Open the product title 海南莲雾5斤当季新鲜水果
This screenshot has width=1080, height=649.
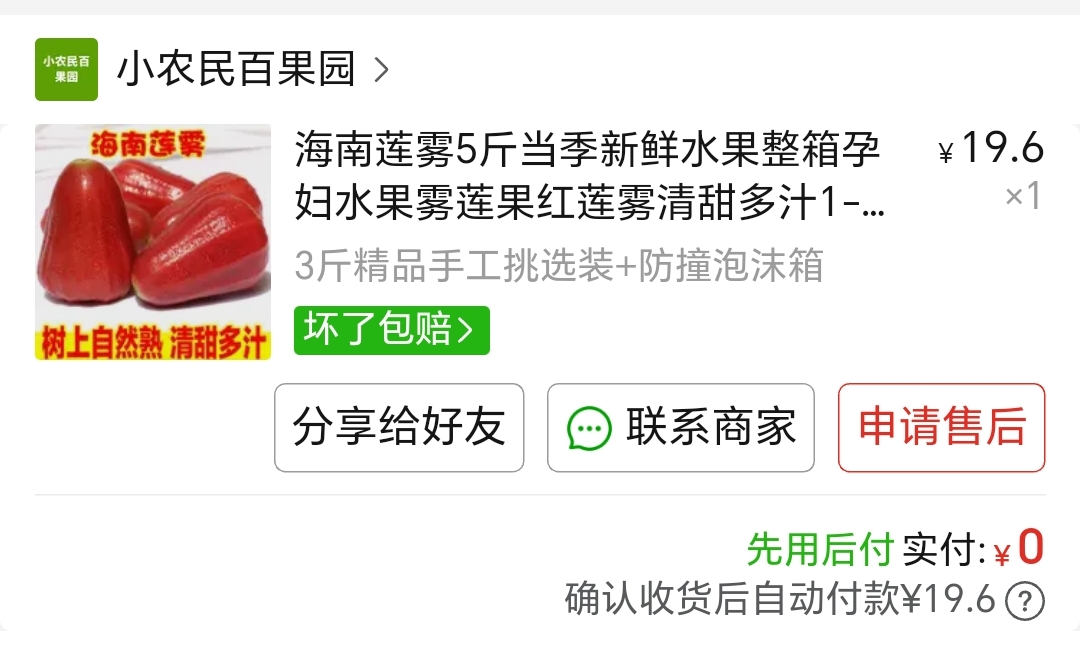pyautogui.click(x=589, y=176)
